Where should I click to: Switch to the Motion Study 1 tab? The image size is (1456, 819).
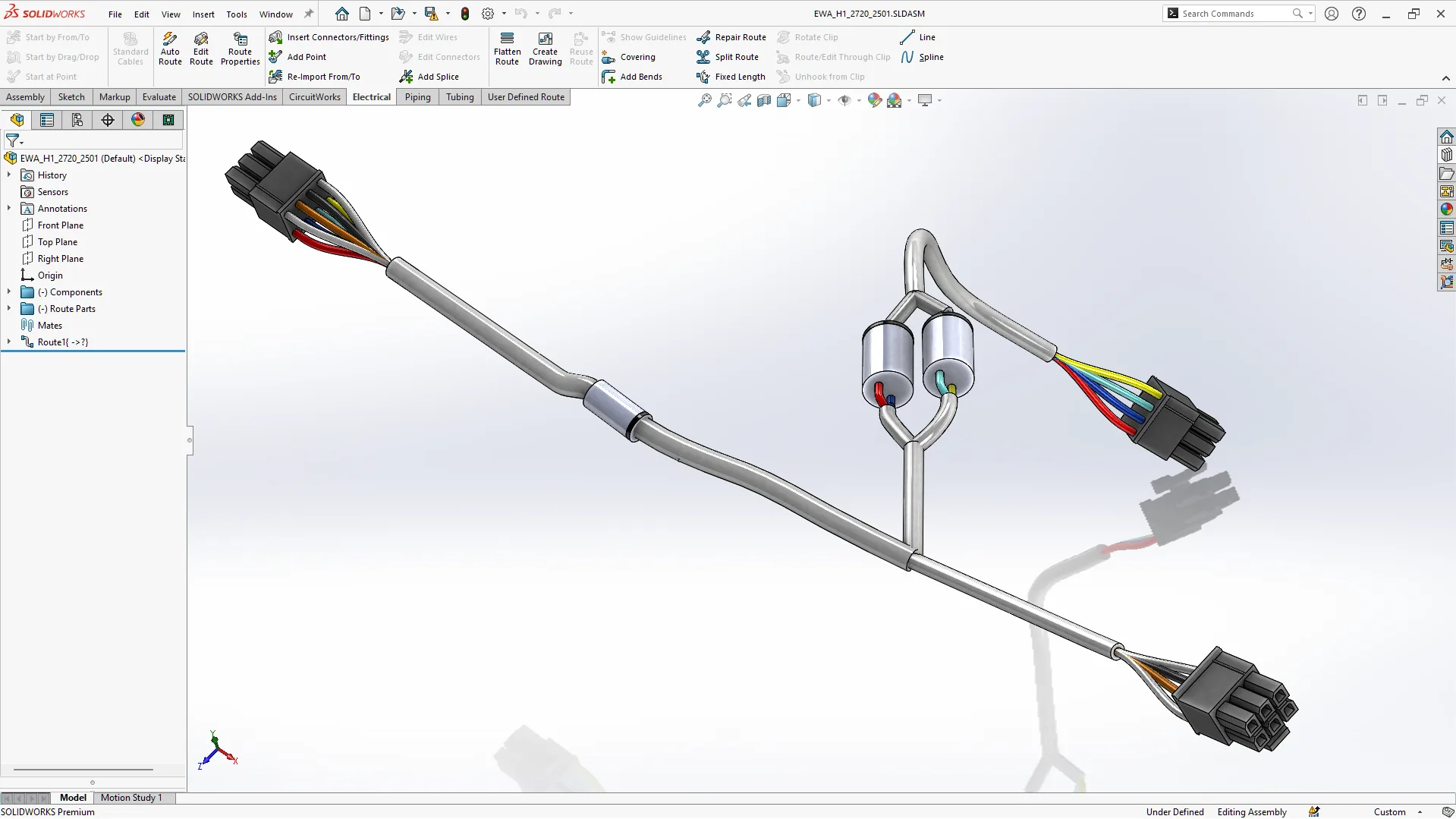(x=131, y=797)
